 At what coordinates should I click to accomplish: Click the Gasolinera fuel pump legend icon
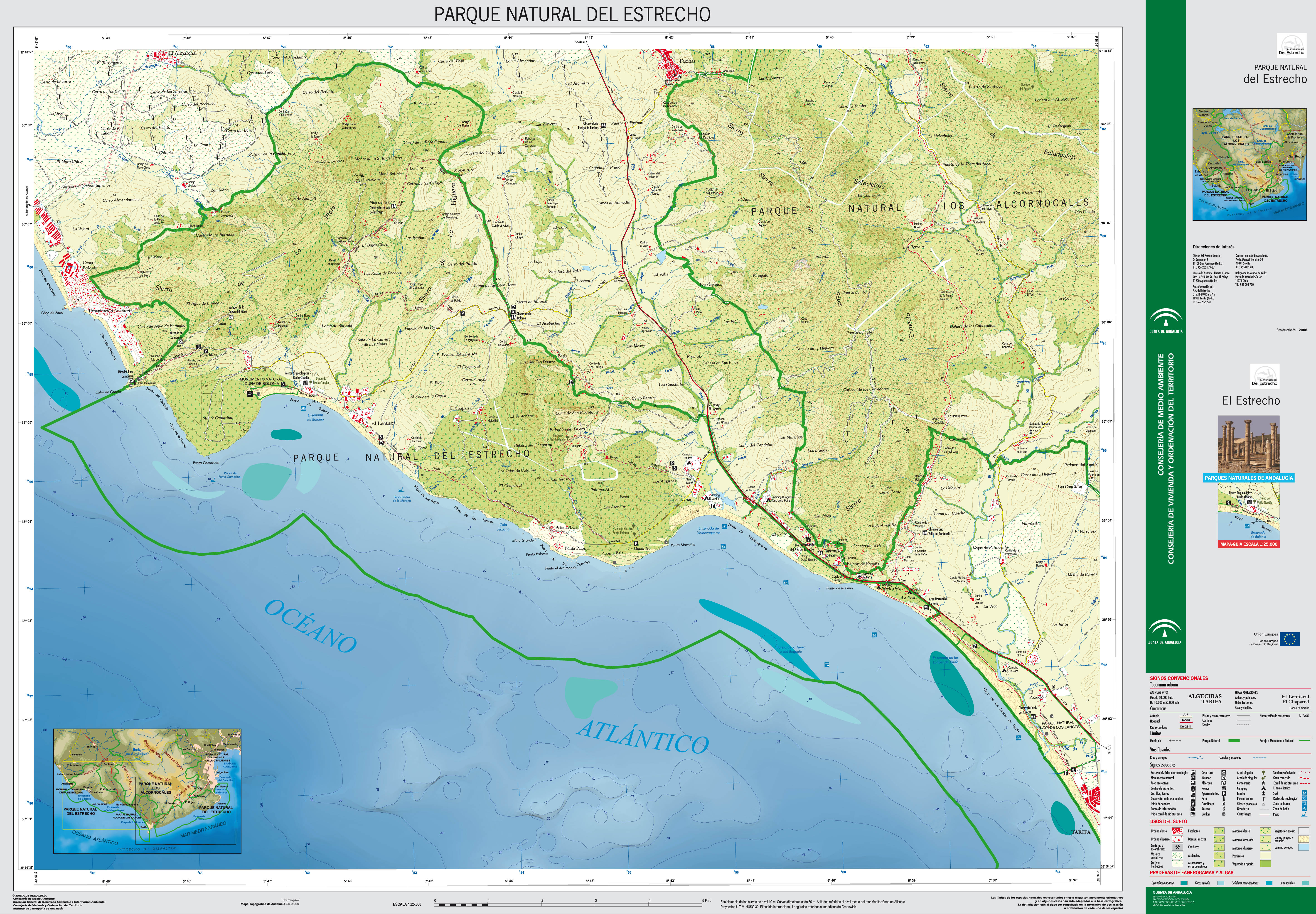click(1224, 804)
